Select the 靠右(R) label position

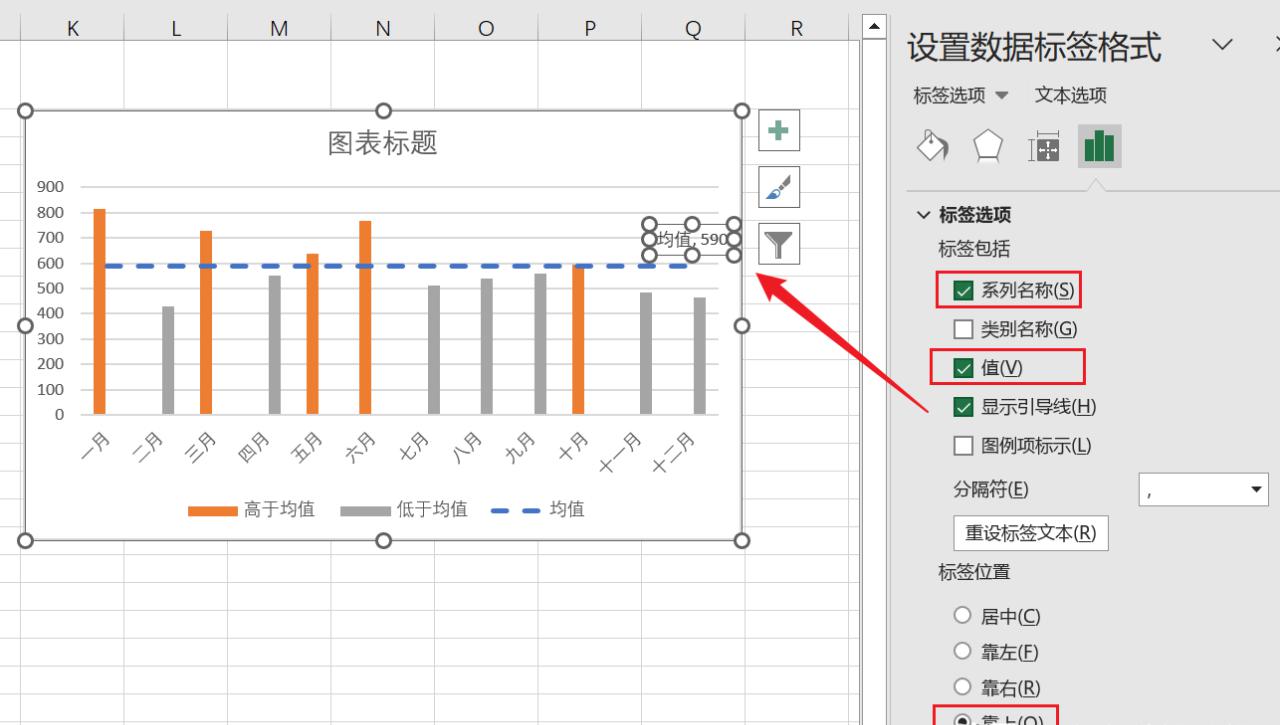(963, 688)
